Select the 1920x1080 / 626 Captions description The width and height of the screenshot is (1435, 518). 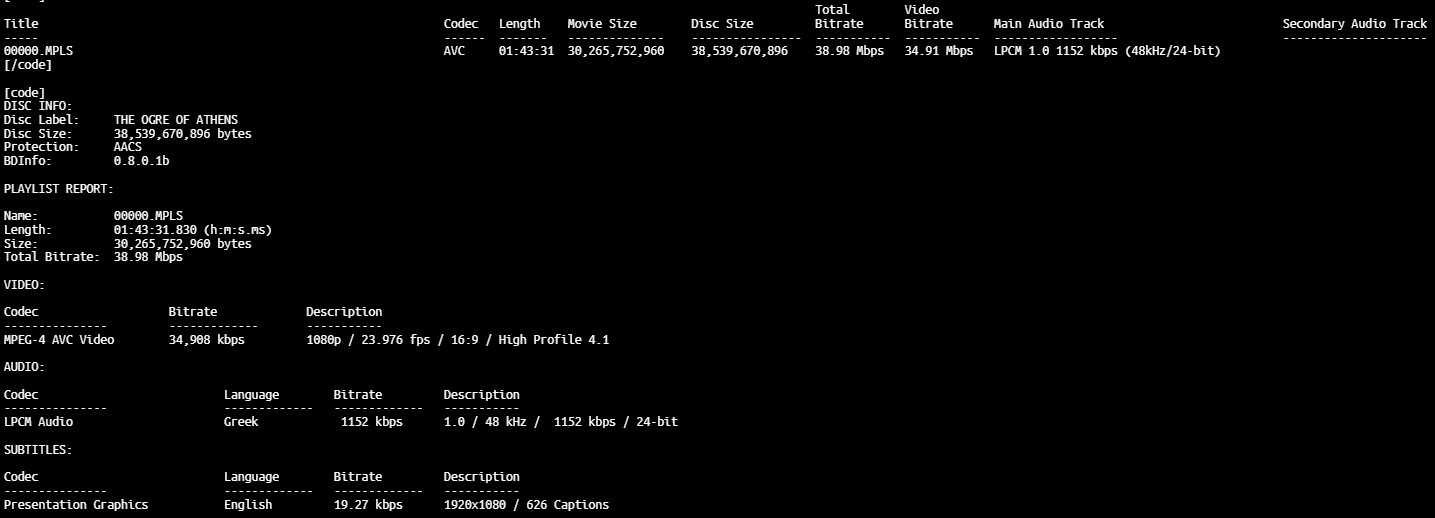point(526,505)
